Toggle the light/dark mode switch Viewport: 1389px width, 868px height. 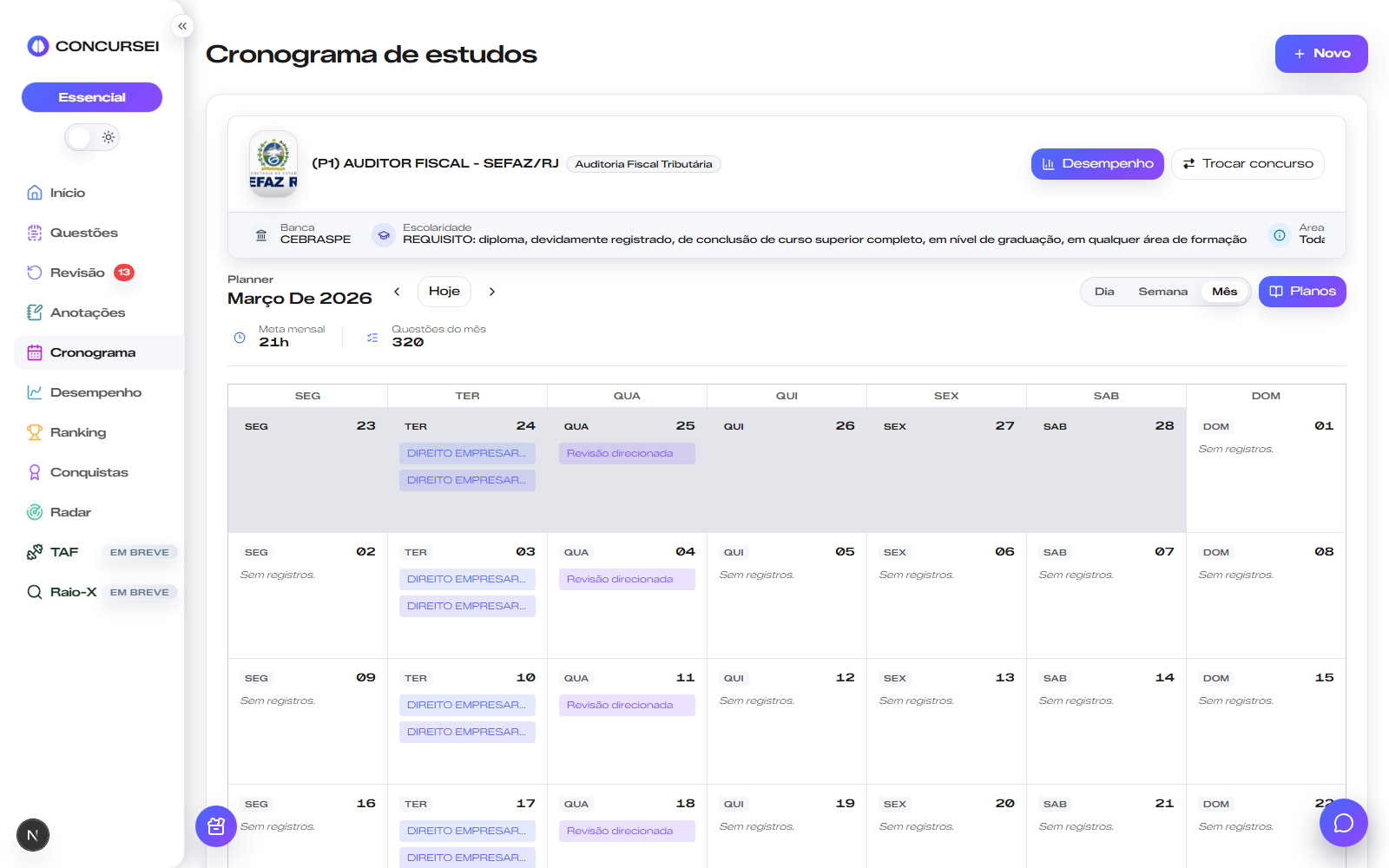click(x=91, y=136)
